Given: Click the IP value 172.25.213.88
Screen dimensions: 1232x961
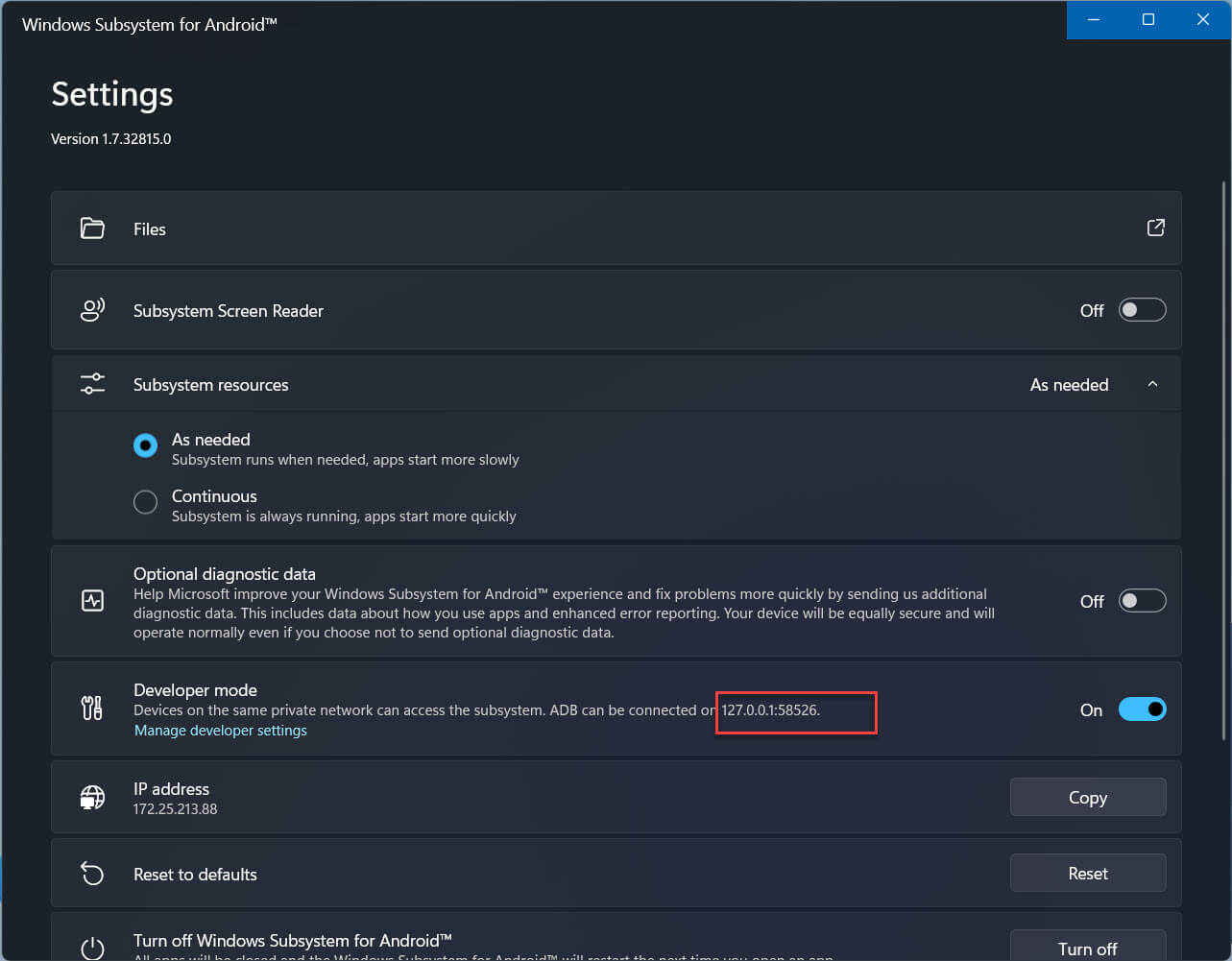Looking at the screenshot, I should (x=176, y=809).
